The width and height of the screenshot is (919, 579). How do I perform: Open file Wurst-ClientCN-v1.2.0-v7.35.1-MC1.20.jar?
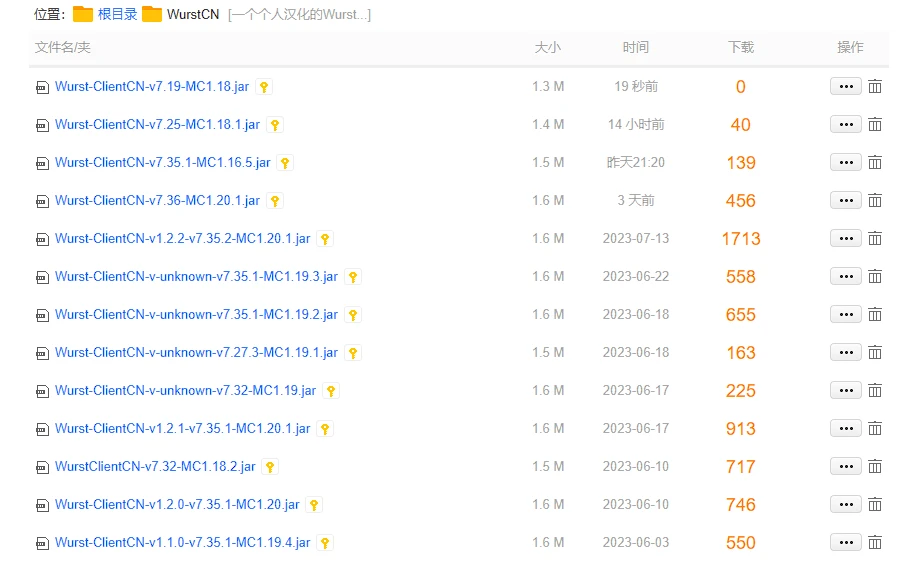coord(177,505)
